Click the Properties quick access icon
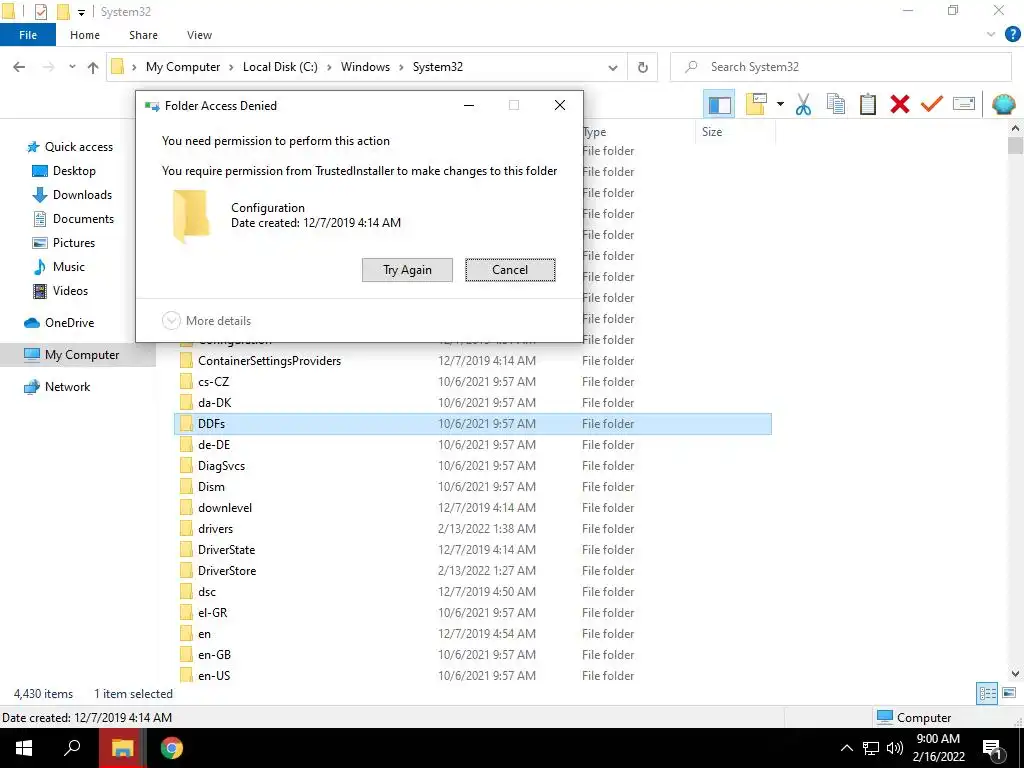 tap(40, 12)
